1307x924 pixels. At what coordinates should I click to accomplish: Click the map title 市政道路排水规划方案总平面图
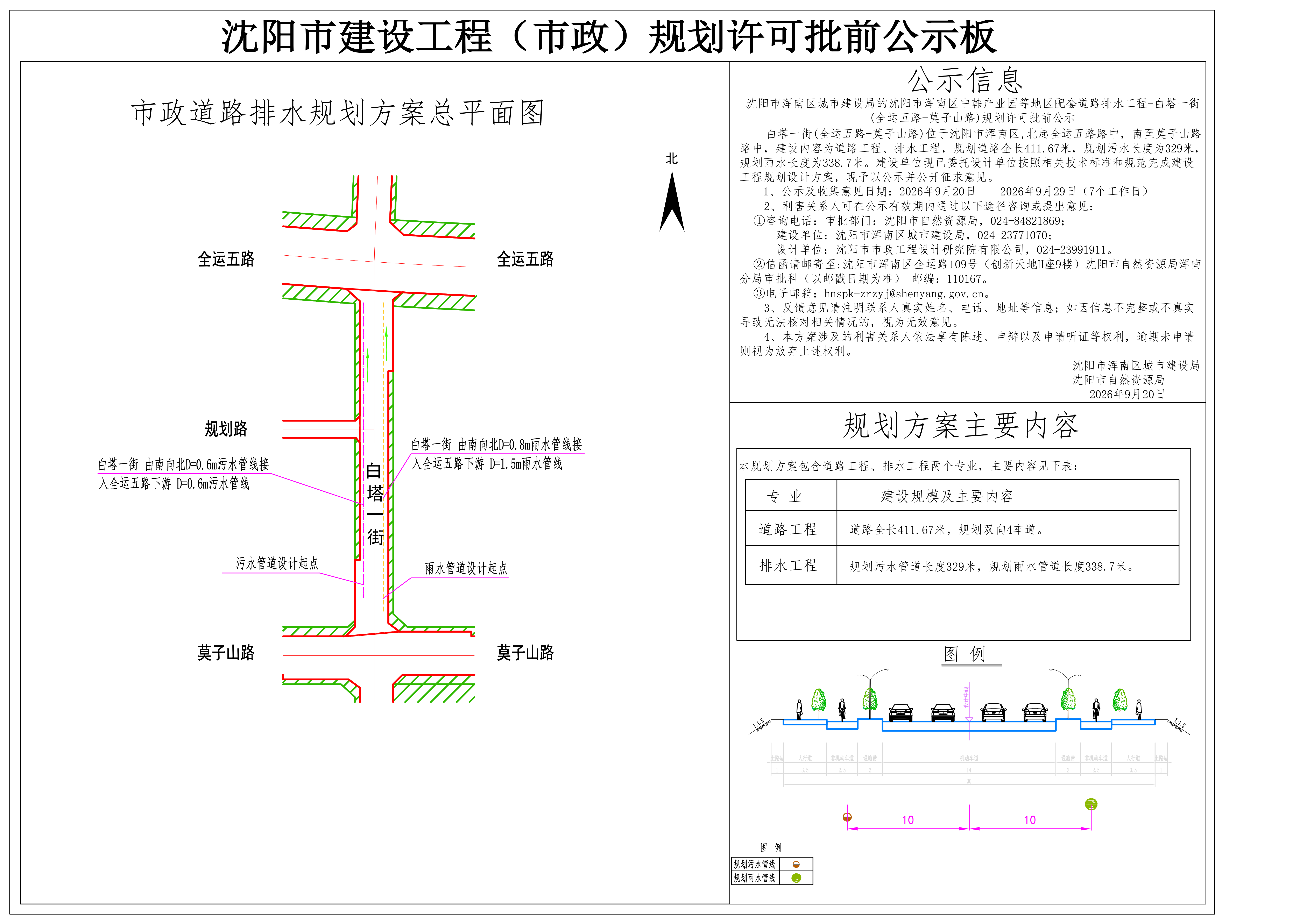[338, 113]
